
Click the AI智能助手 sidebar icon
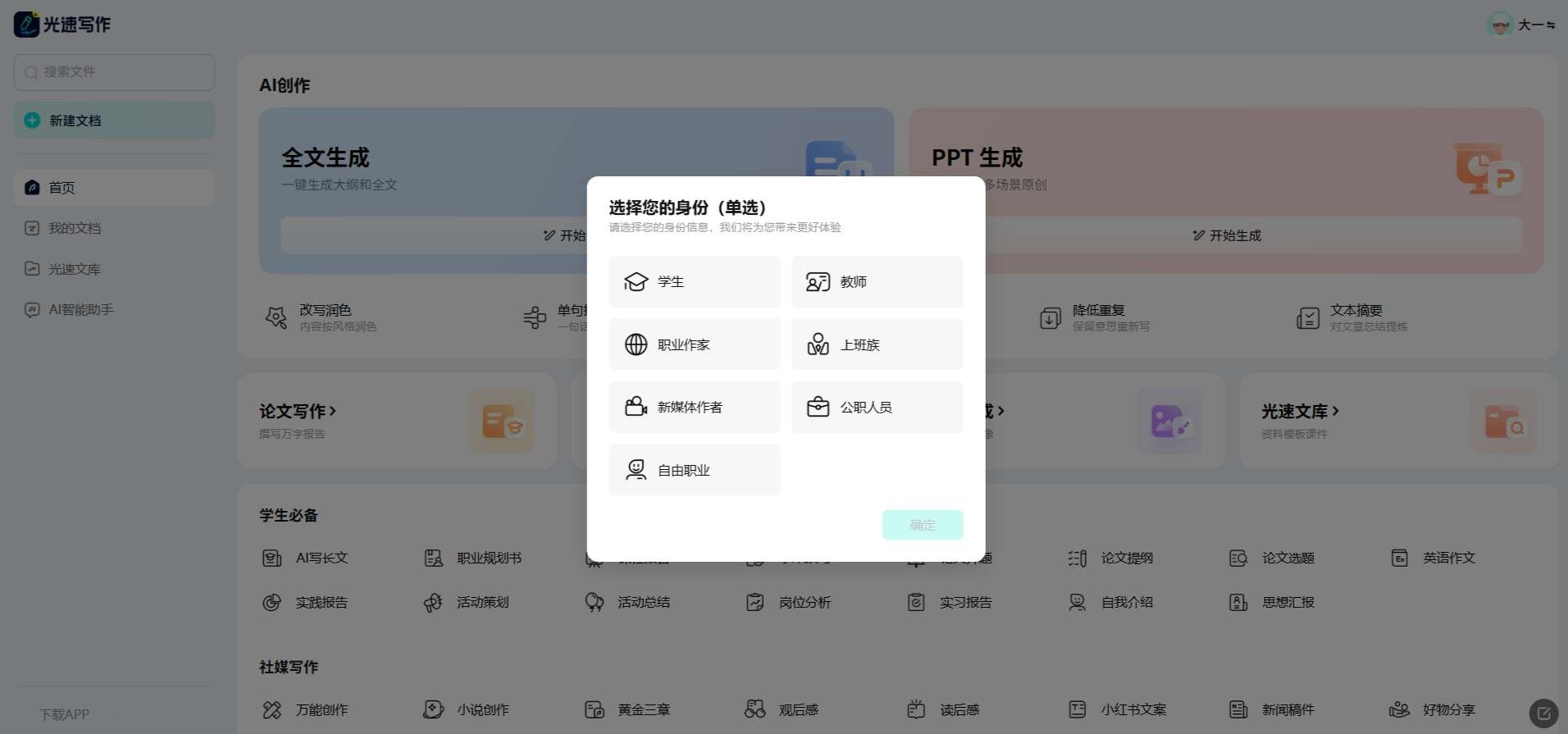(x=32, y=309)
